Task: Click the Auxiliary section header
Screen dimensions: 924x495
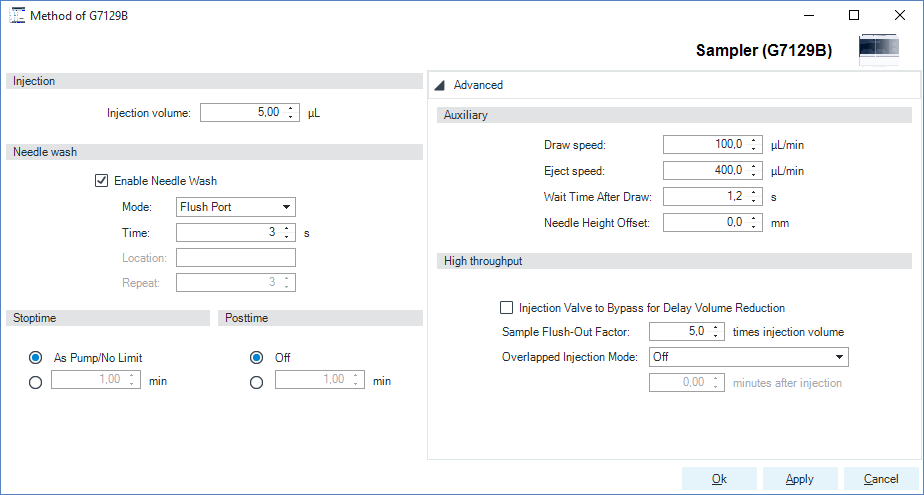Action: (x=675, y=115)
